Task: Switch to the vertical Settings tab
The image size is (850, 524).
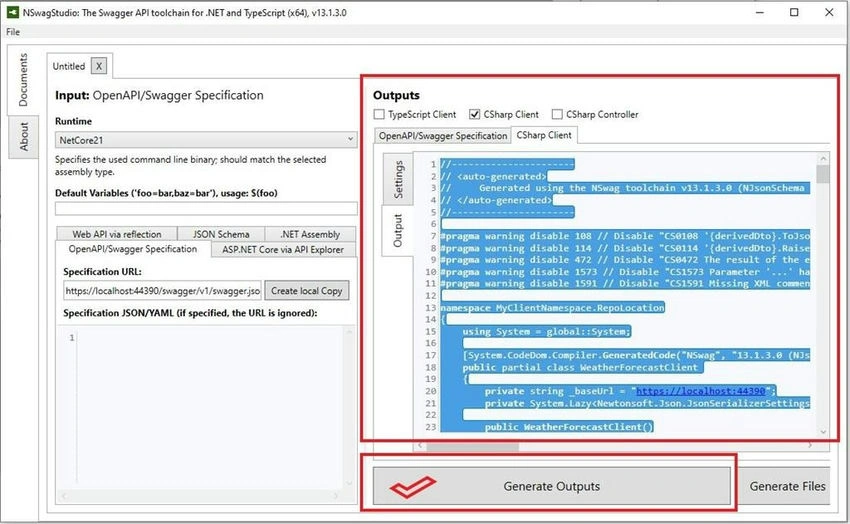Action: coord(398,179)
